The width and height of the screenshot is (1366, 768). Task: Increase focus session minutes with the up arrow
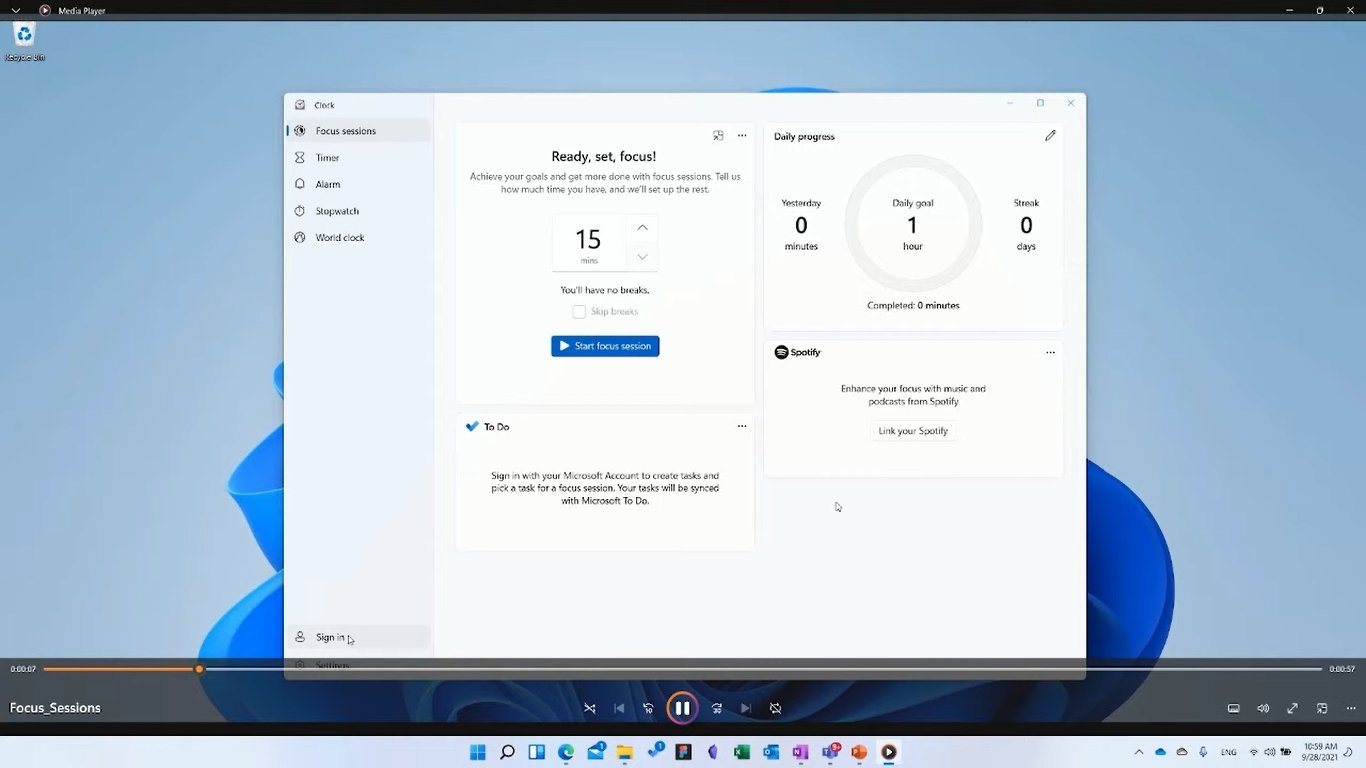coord(642,227)
